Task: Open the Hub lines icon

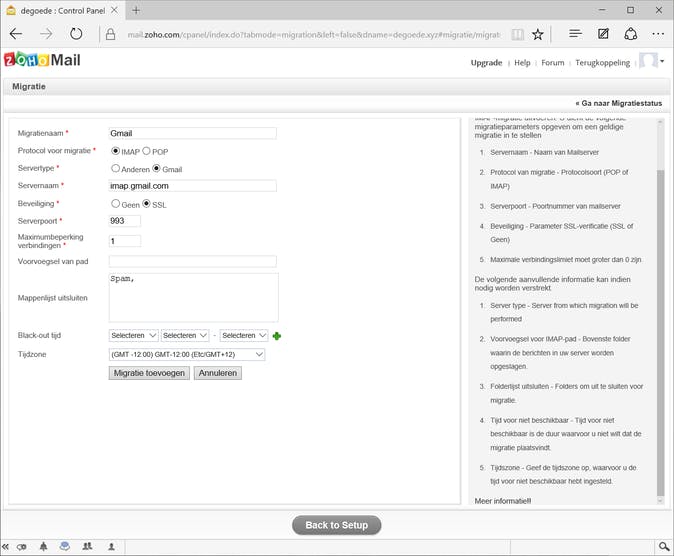Action: click(x=575, y=34)
